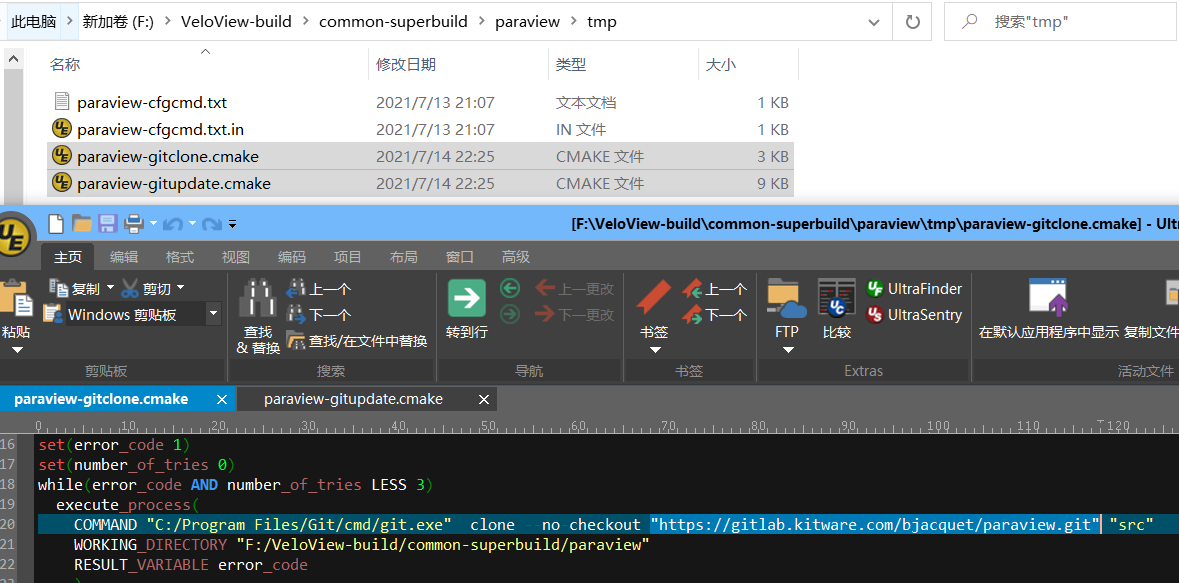Click the Redo arrow in quick access toolbar
Screen dimensions: 1179x583
click(211, 223)
